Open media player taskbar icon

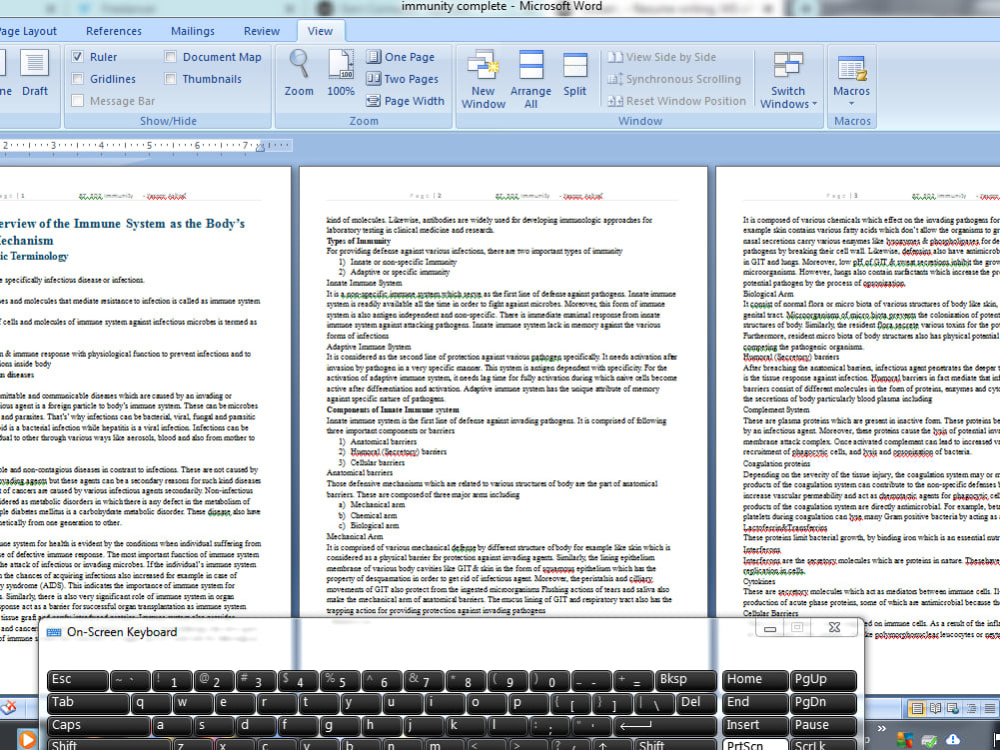click(26, 739)
